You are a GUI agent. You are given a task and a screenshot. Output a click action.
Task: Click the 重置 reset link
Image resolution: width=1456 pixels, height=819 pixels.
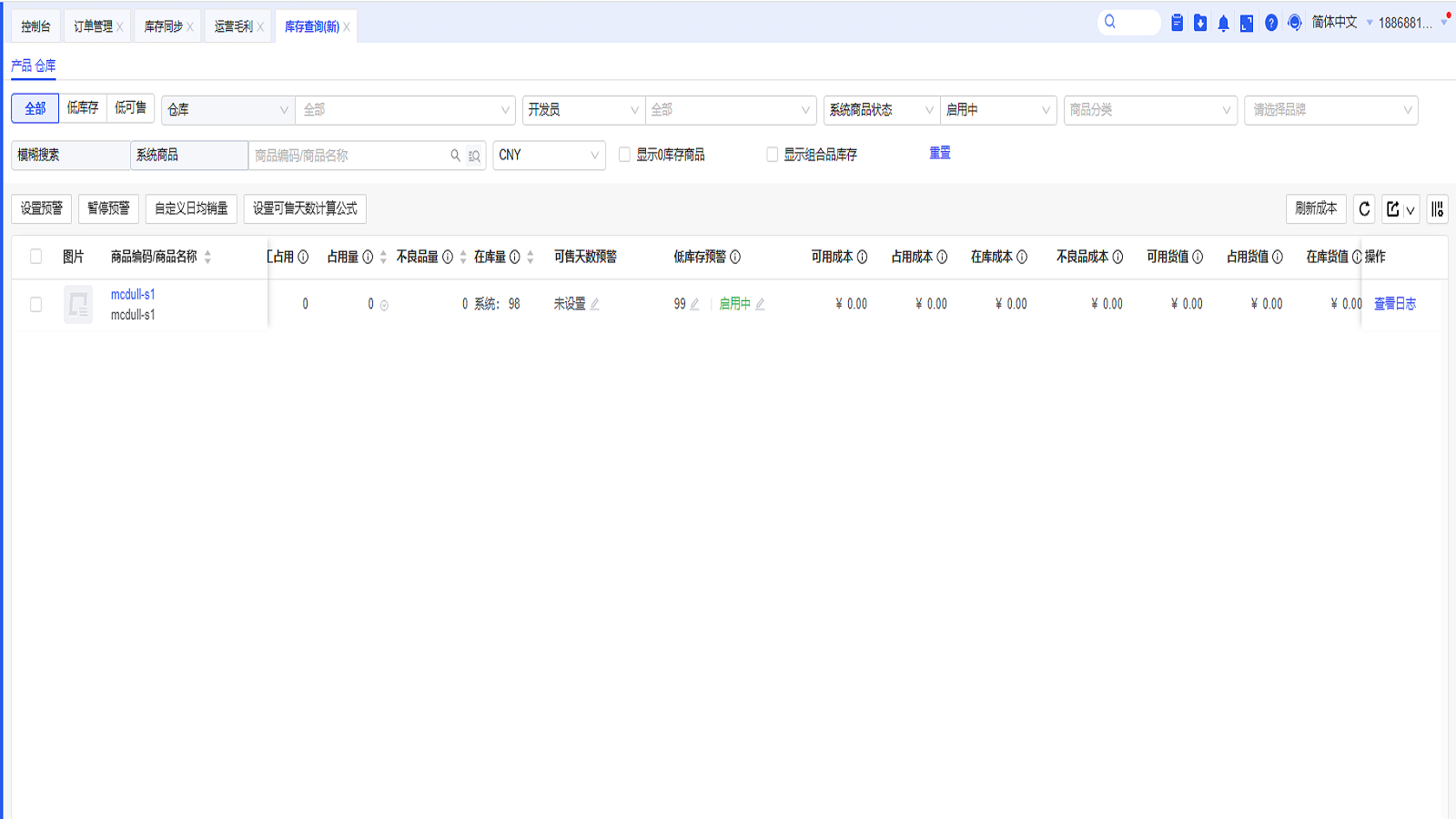pyautogui.click(x=940, y=153)
